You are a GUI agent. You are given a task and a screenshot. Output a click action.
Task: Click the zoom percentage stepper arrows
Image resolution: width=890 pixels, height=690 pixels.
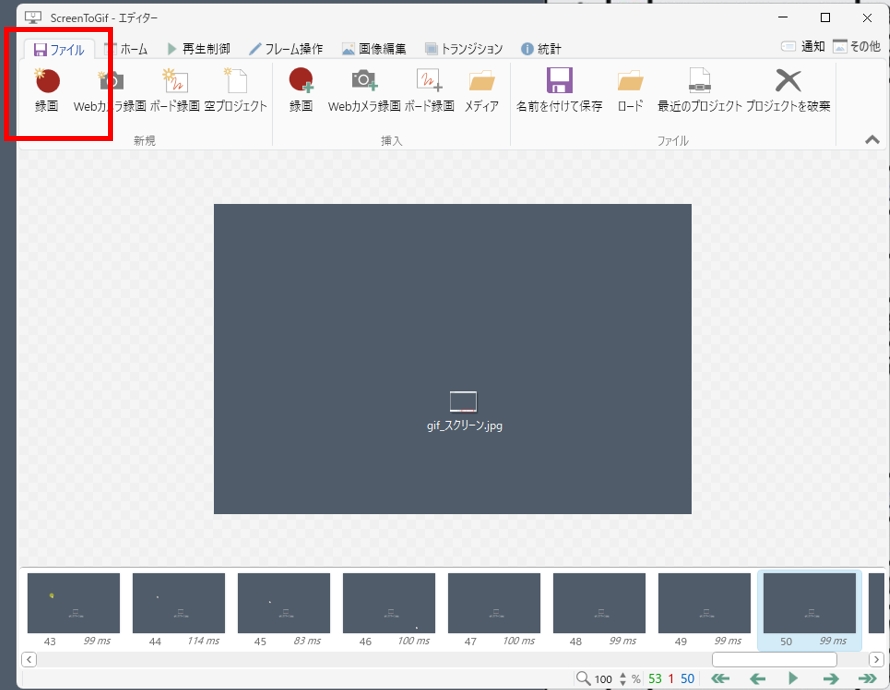pos(623,679)
